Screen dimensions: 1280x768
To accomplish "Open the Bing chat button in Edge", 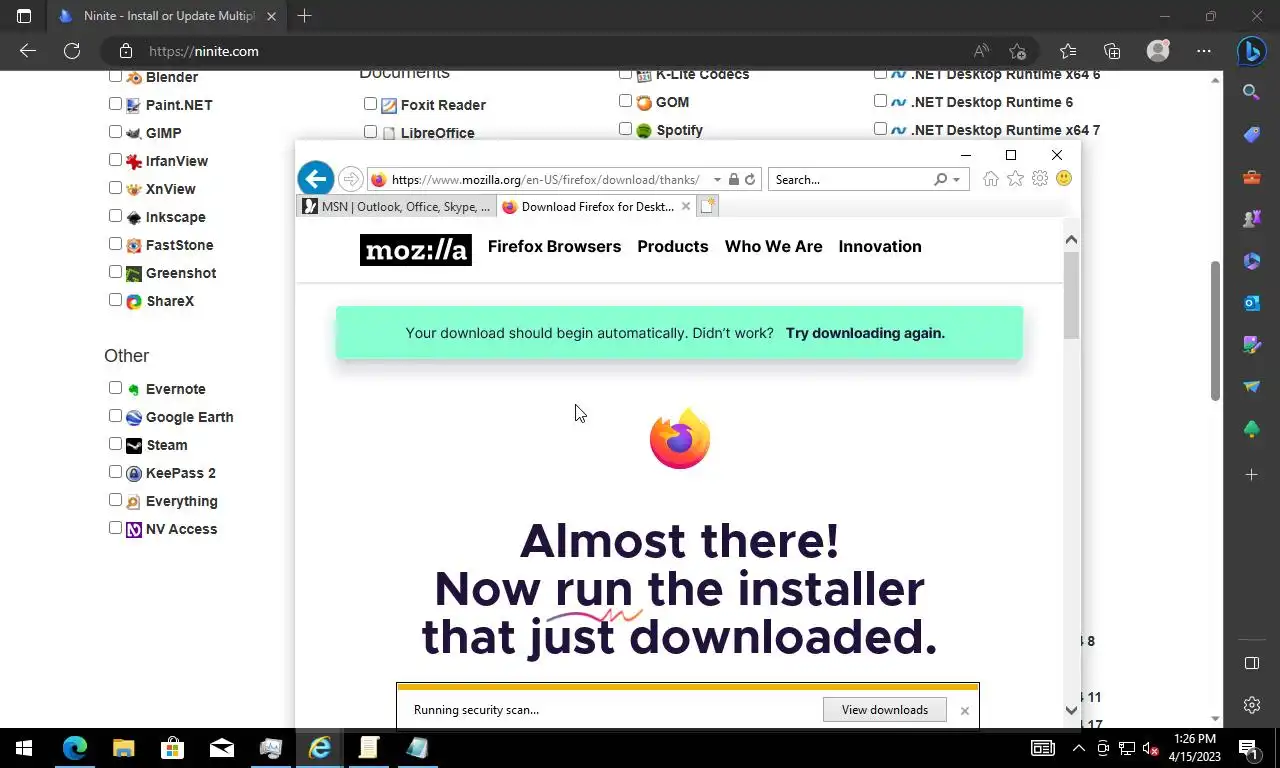I will pos(1251,51).
